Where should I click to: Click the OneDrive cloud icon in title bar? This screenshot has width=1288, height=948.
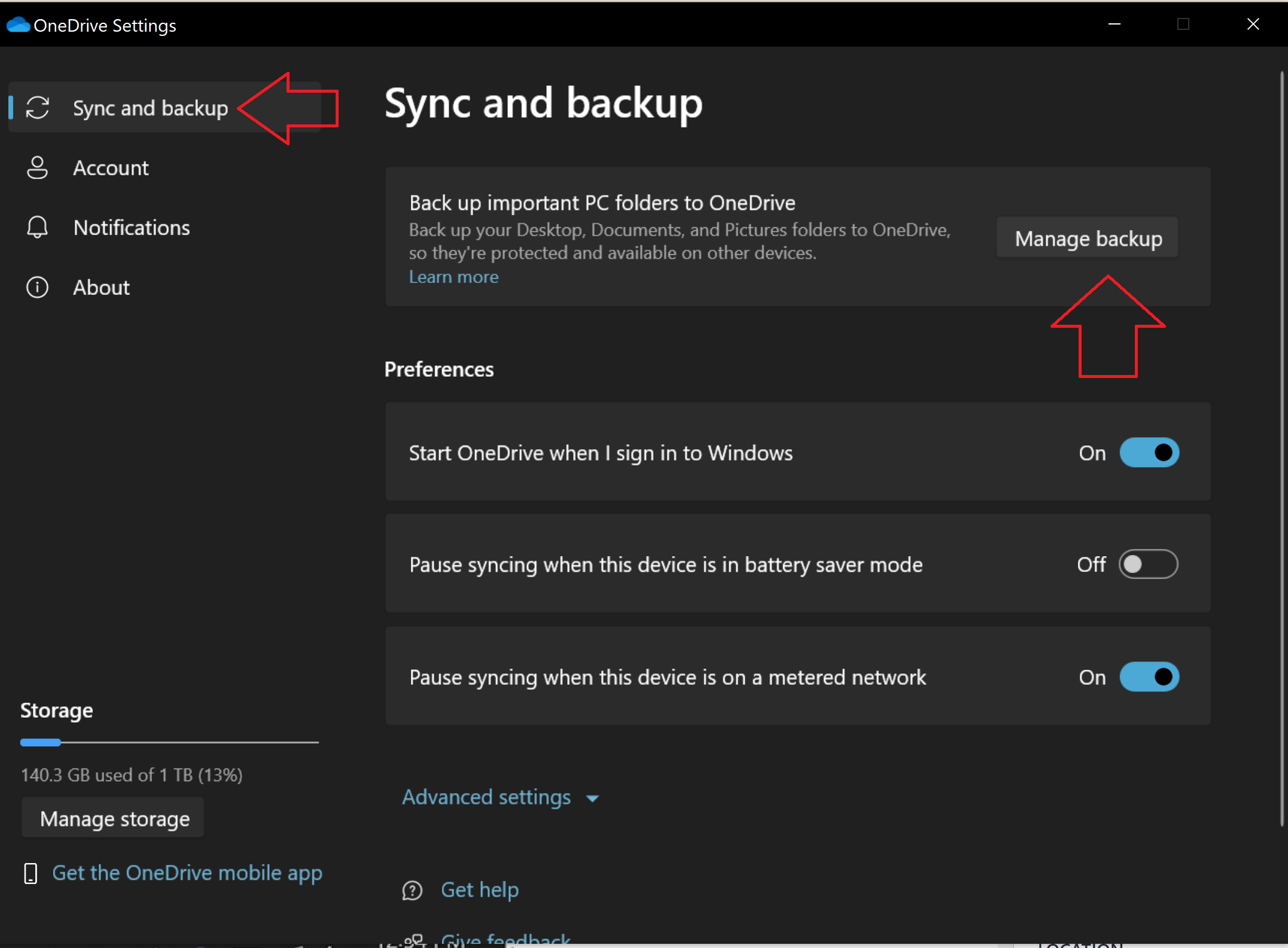pos(18,25)
